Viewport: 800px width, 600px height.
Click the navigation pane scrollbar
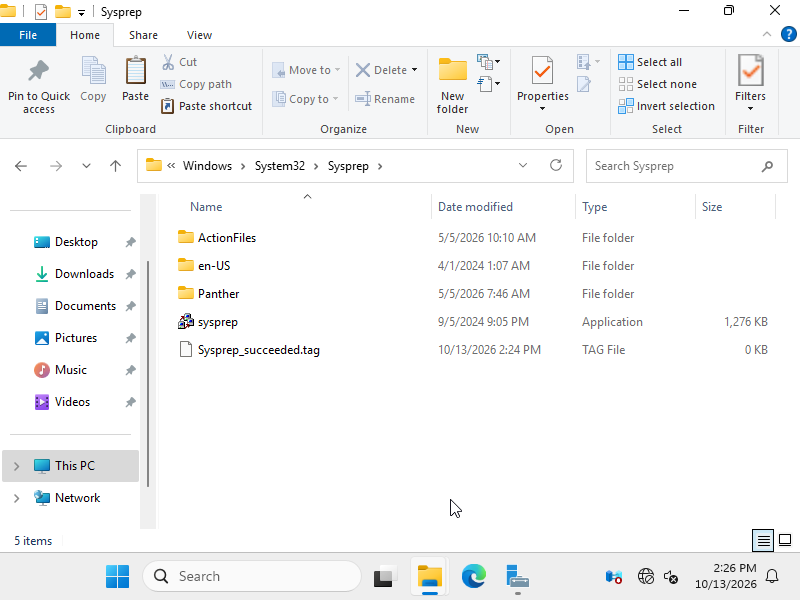(148, 373)
